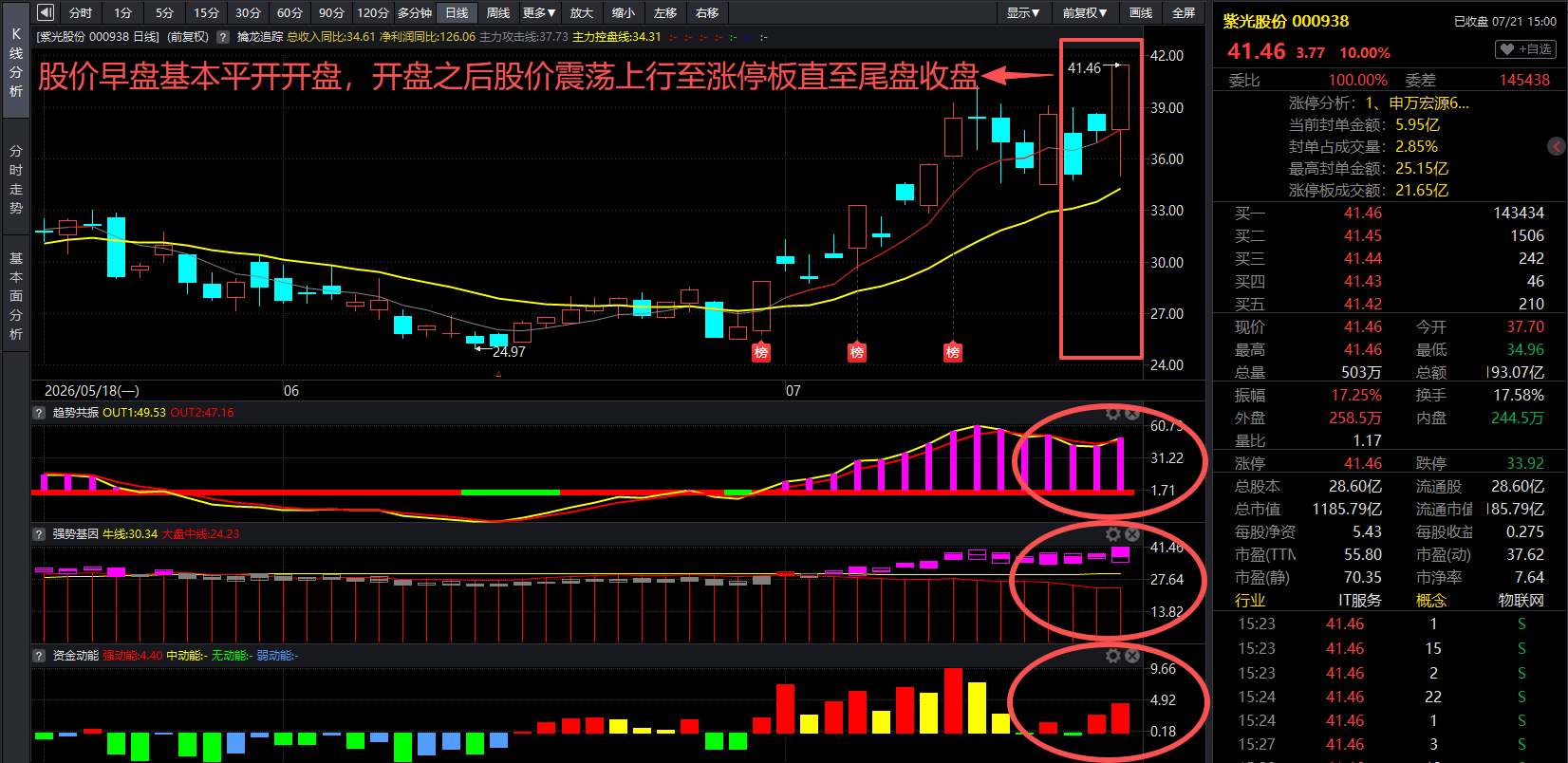The width and height of the screenshot is (1568, 763).
Task: Click 买五 bid row at 41.42
Action: (x=1390, y=304)
